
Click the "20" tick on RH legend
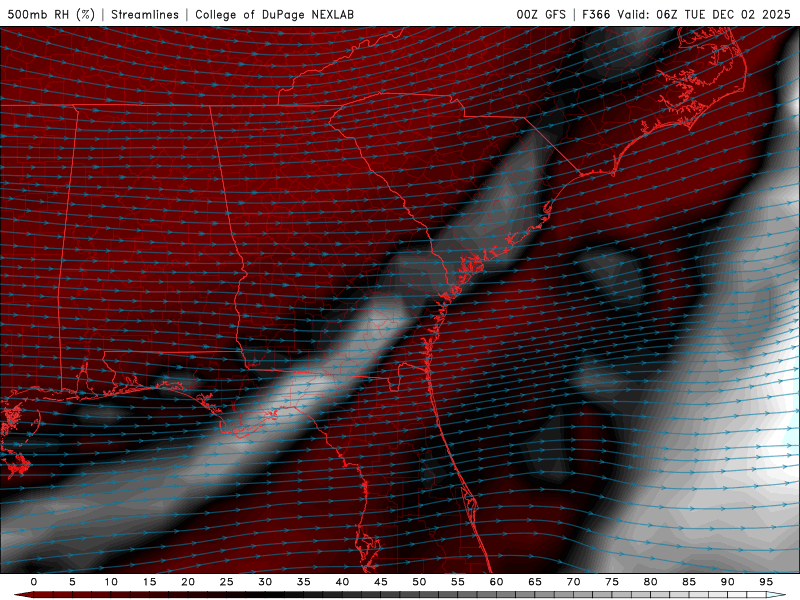point(188,582)
